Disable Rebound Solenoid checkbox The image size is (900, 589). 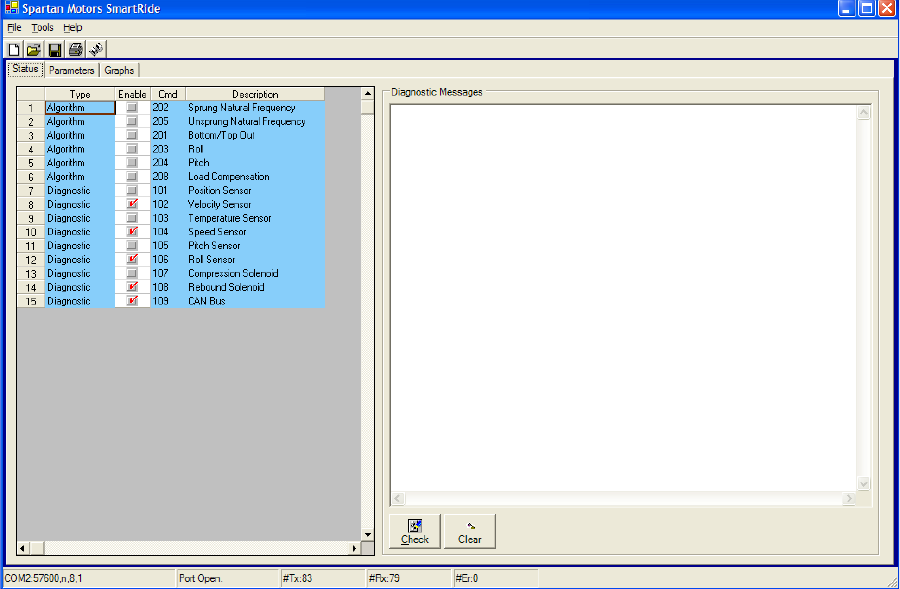pyautogui.click(x=132, y=287)
